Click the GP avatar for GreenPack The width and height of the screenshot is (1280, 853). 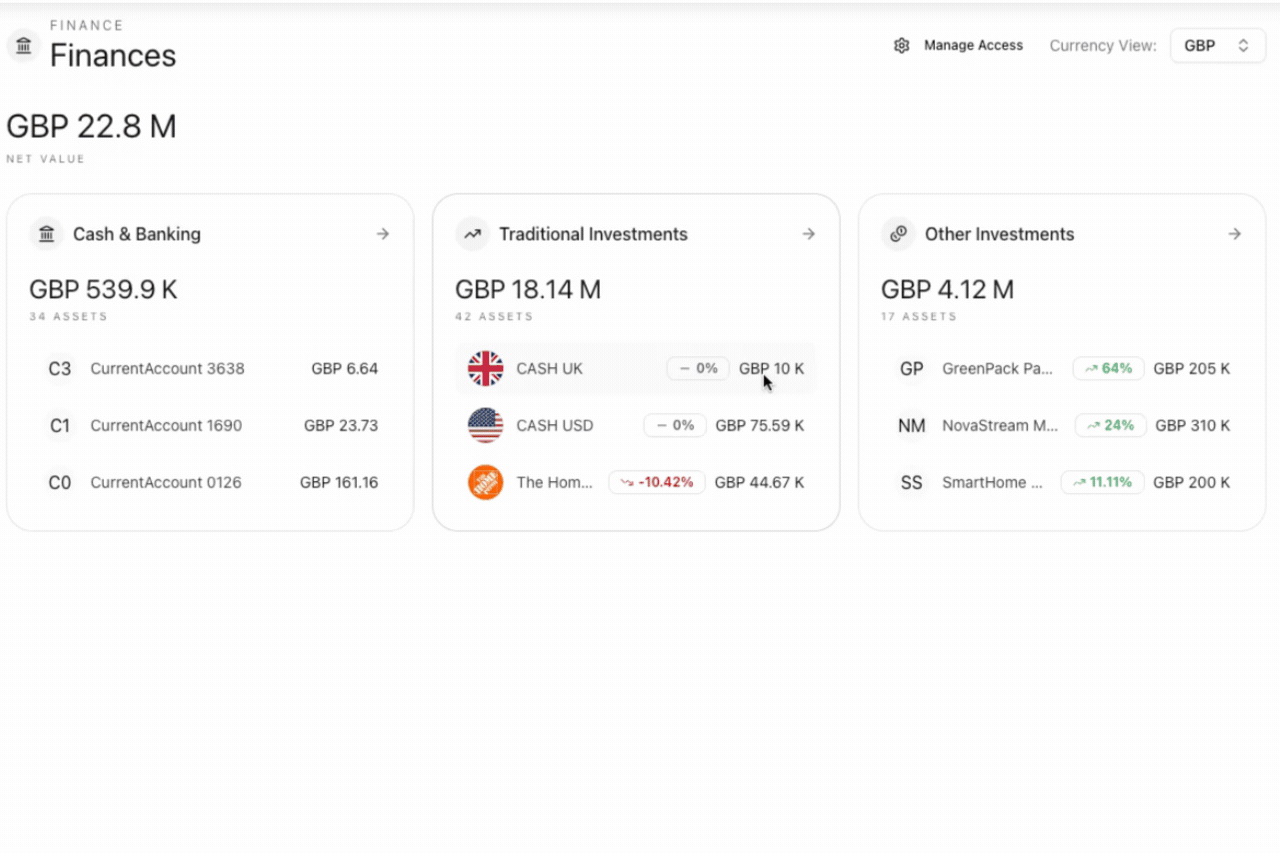point(912,369)
